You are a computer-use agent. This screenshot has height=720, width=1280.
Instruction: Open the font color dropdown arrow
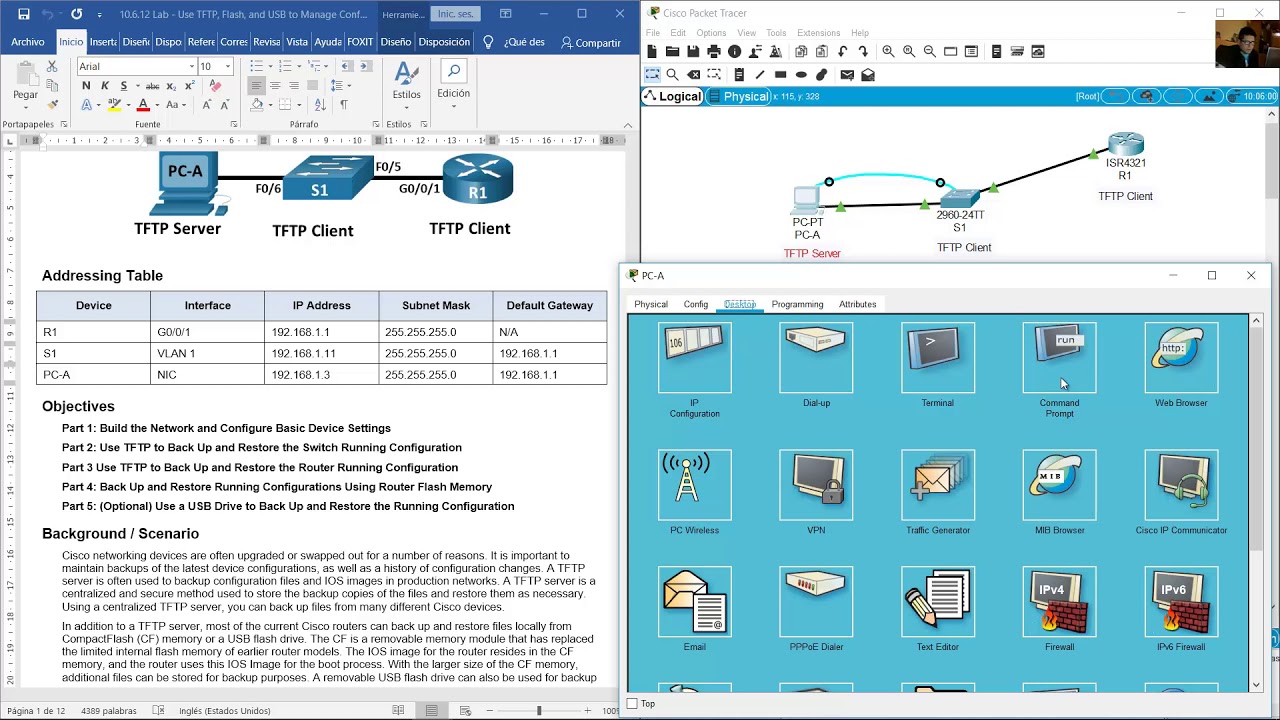point(158,104)
